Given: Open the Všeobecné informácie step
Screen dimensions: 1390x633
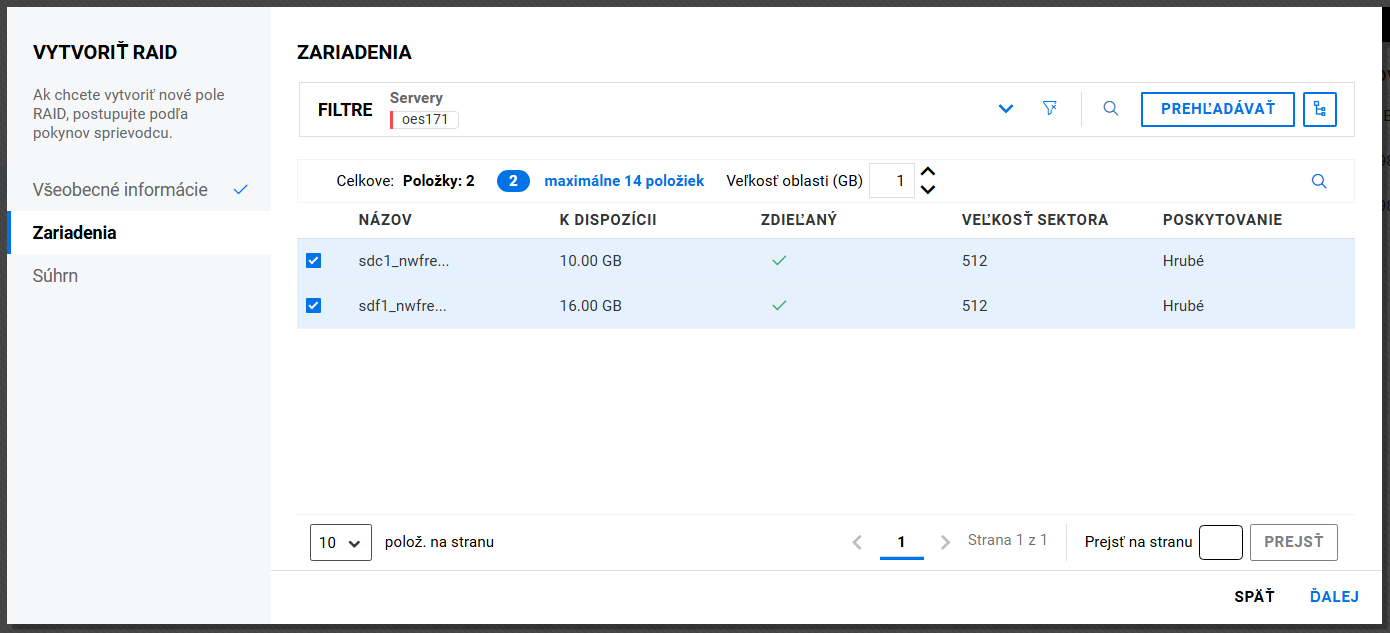Looking at the screenshot, I should [120, 189].
